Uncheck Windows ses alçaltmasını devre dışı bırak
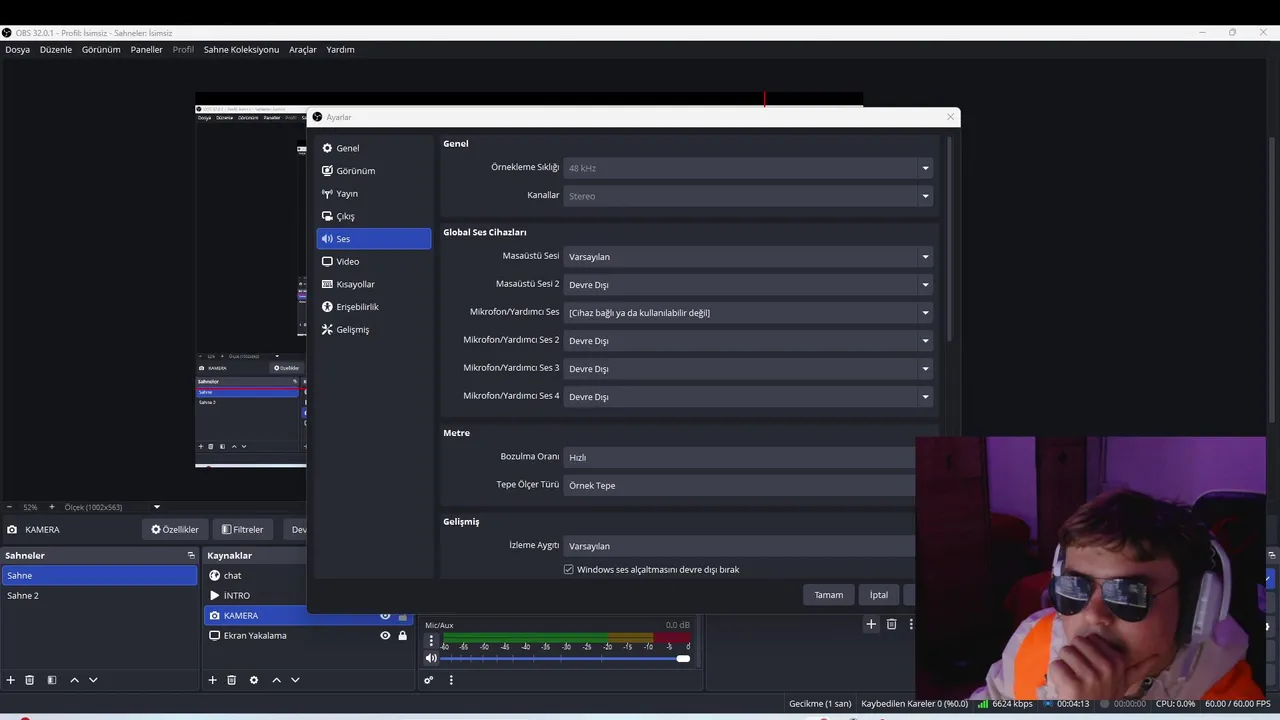This screenshot has height=720, width=1280. [x=569, y=570]
